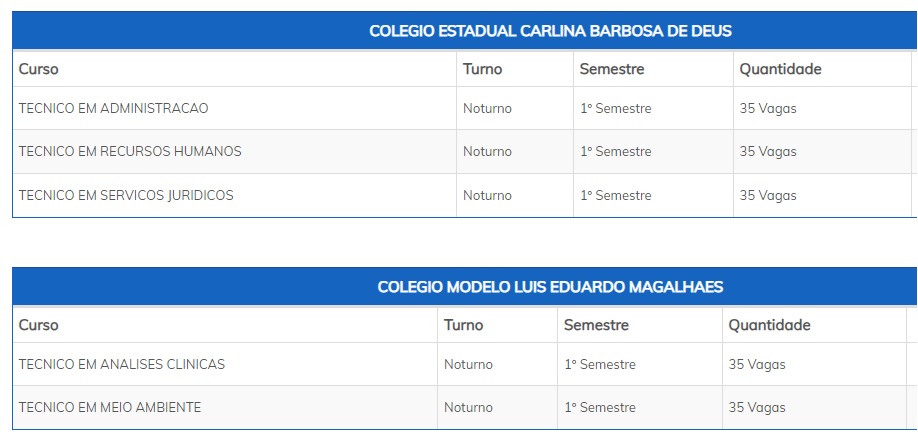Click 35 Vagas in Recursos Humanos row
This screenshot has width=918, height=432.
(768, 151)
